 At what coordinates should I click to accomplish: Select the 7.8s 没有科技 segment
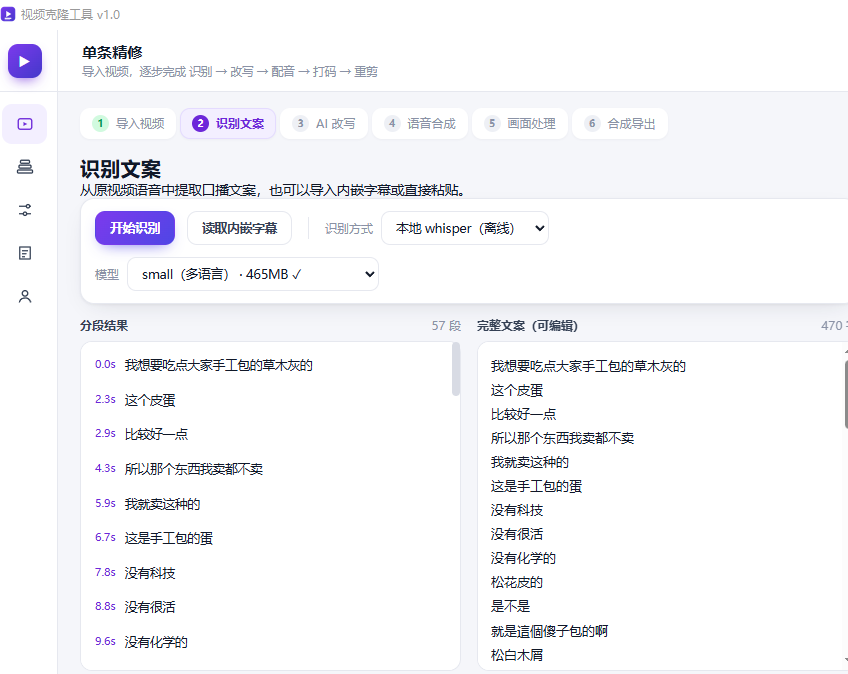[x=269, y=573]
